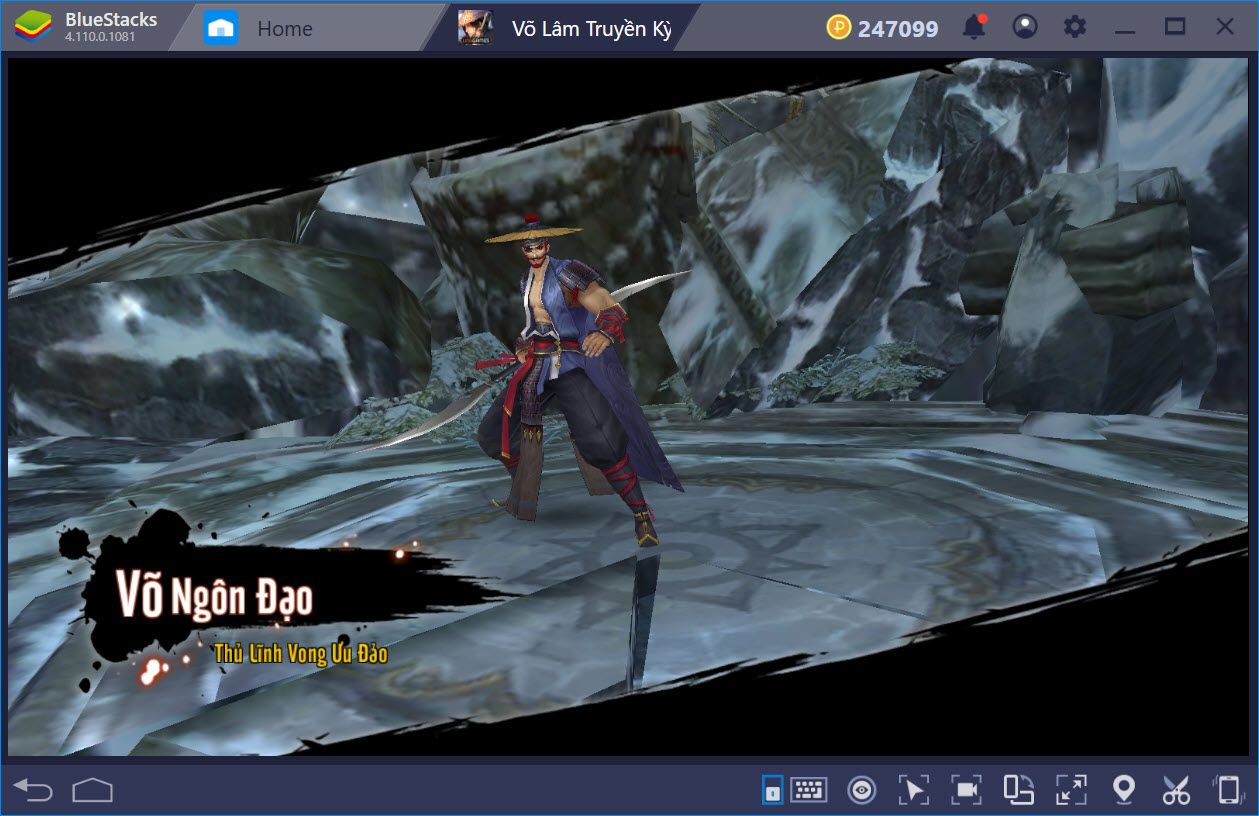Click the Thủ Lĩnh Vong Ưu Đảo subtitle
1259x816 pixels.
click(300, 654)
